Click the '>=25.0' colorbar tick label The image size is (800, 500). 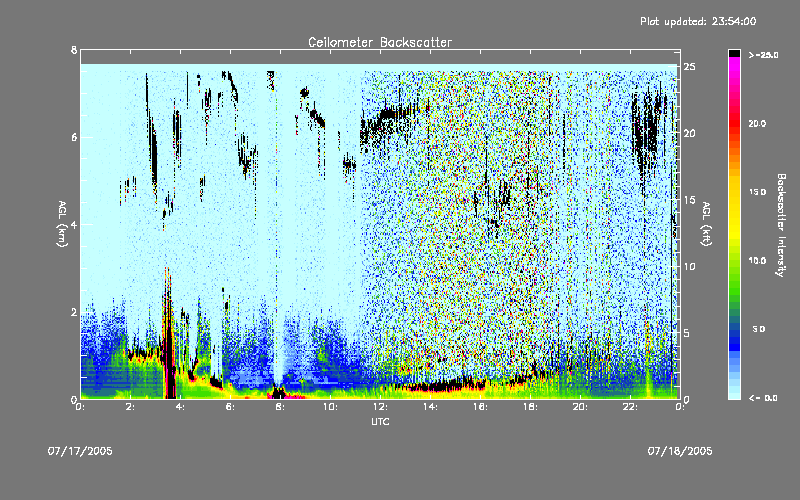click(763, 55)
